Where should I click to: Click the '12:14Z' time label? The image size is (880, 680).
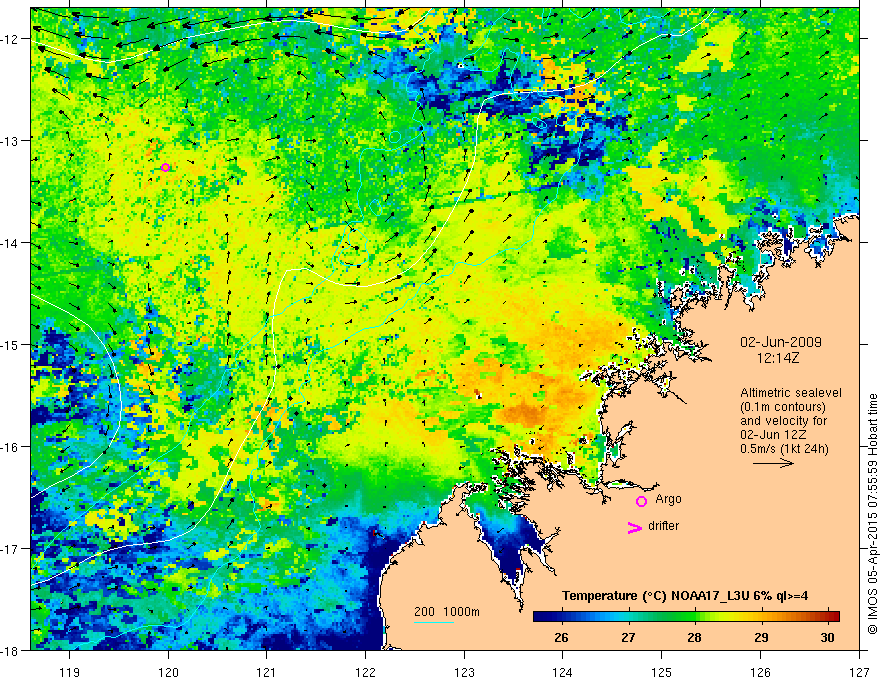tap(777, 358)
